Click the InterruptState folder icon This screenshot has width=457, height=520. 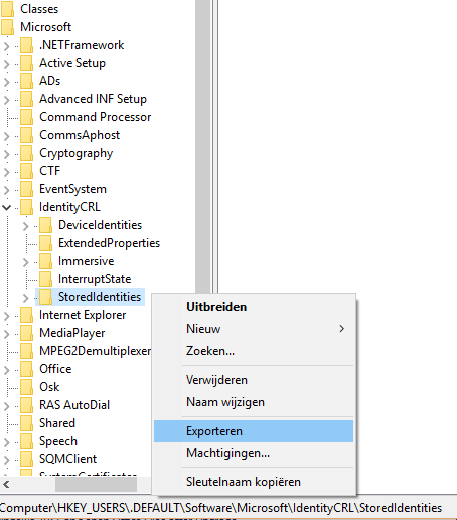click(45, 279)
